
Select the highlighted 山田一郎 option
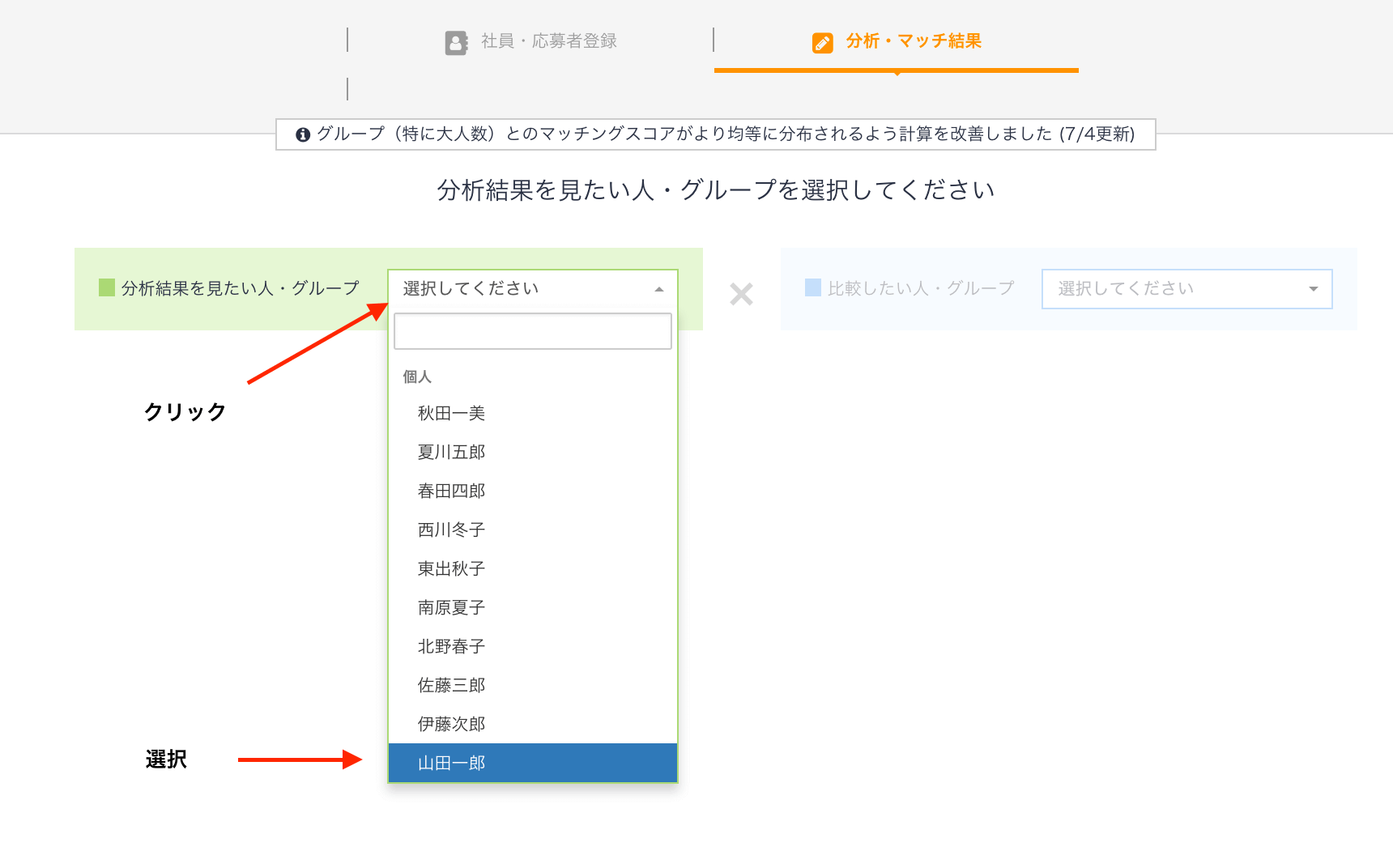click(x=451, y=764)
